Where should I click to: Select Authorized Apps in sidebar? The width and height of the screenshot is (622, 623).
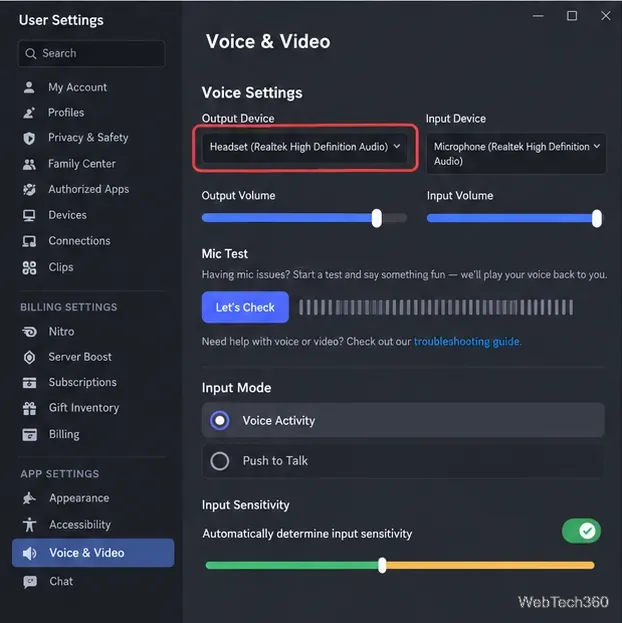tap(89, 190)
